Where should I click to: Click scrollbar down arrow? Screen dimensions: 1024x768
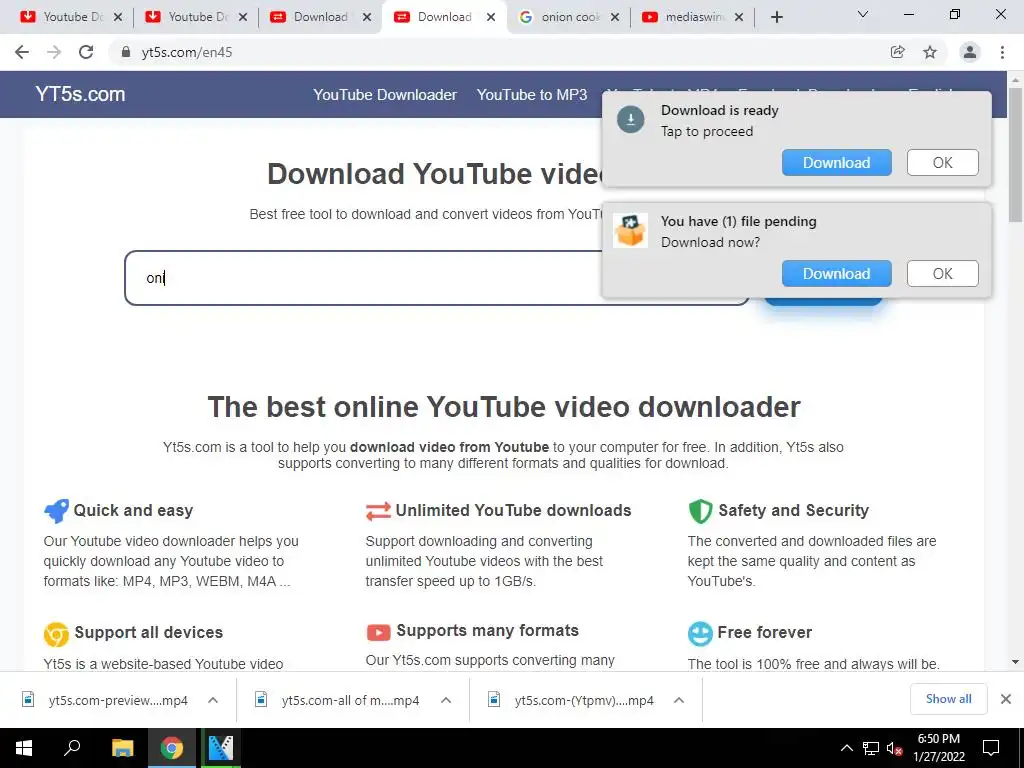coord(1015,662)
